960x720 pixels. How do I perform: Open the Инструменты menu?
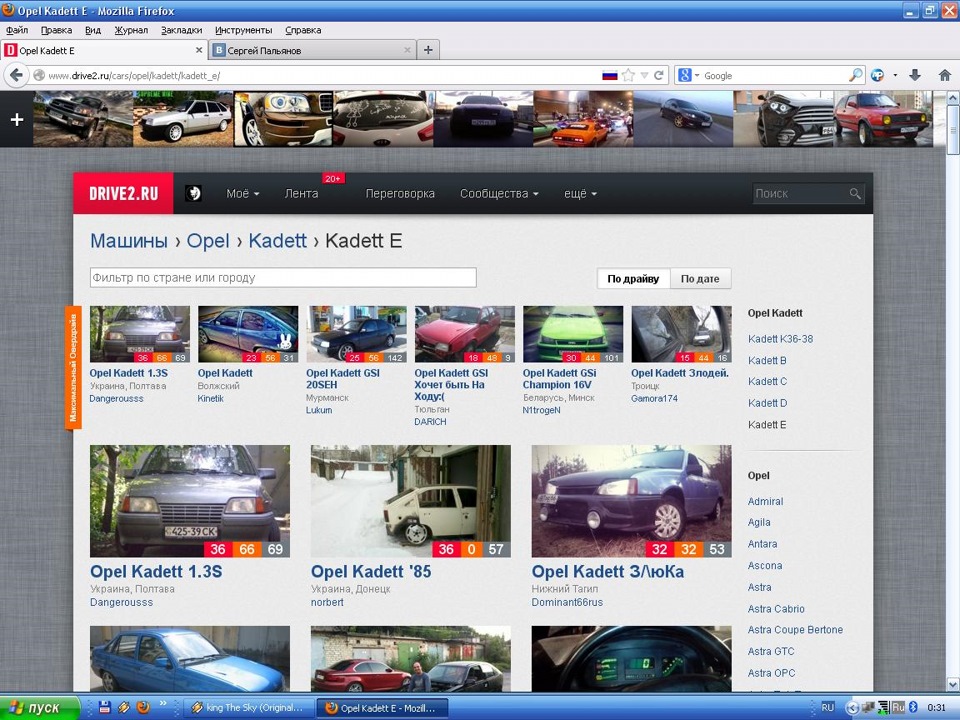point(243,30)
